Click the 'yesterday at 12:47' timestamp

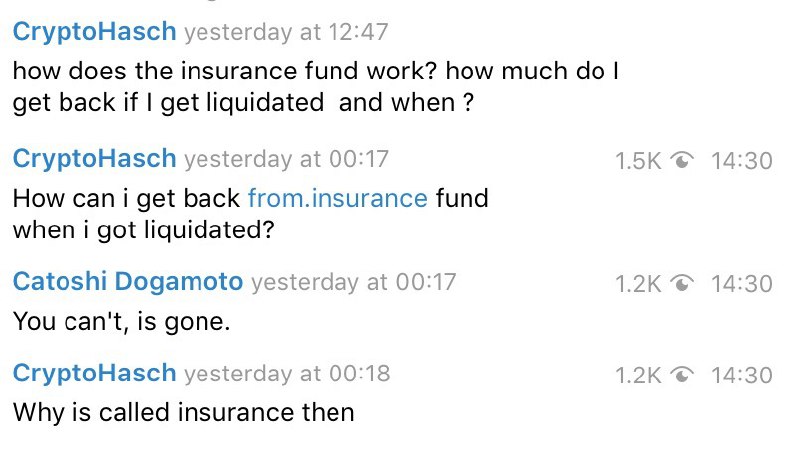pyautogui.click(x=286, y=32)
